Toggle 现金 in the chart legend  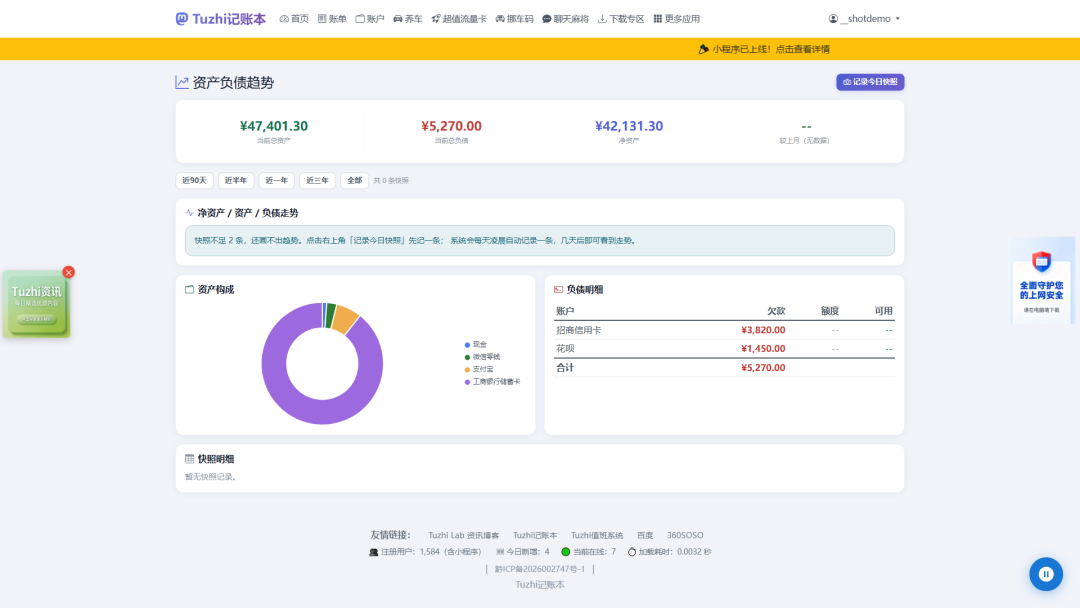[476, 344]
